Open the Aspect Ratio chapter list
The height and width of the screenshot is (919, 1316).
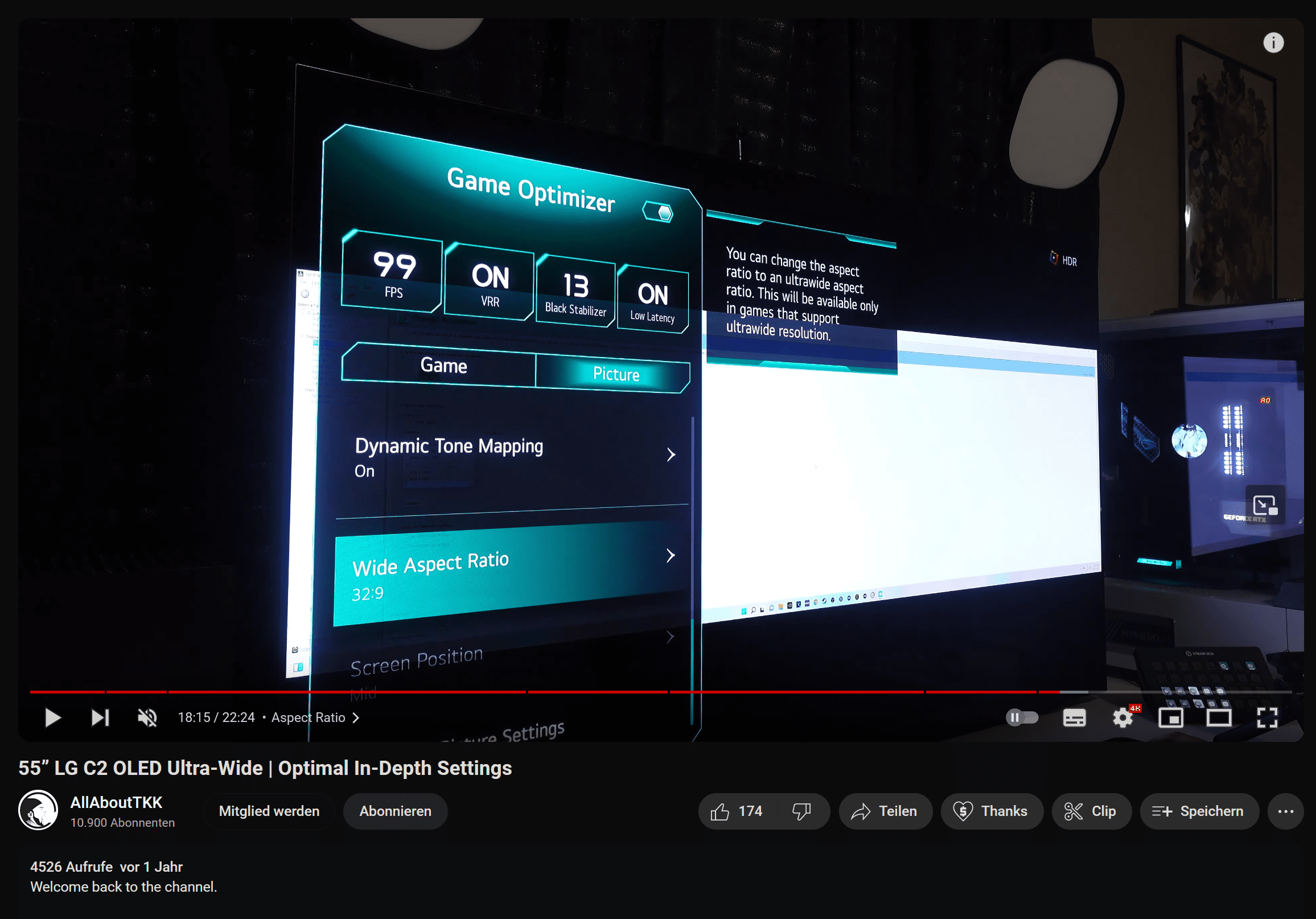click(x=315, y=717)
